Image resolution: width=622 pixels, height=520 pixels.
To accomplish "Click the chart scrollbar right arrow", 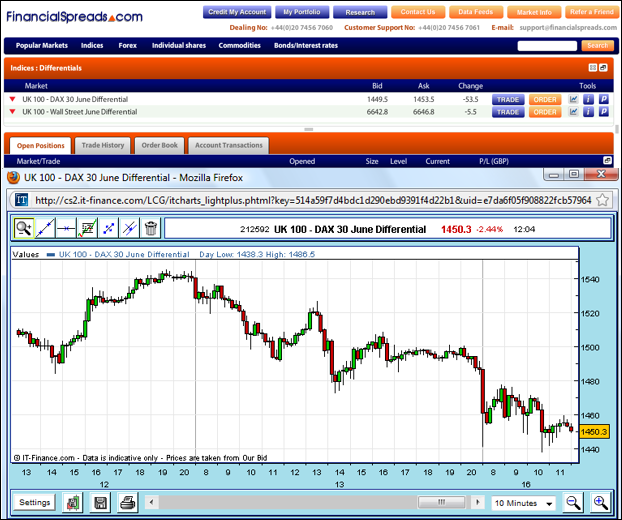I will pos(478,503).
